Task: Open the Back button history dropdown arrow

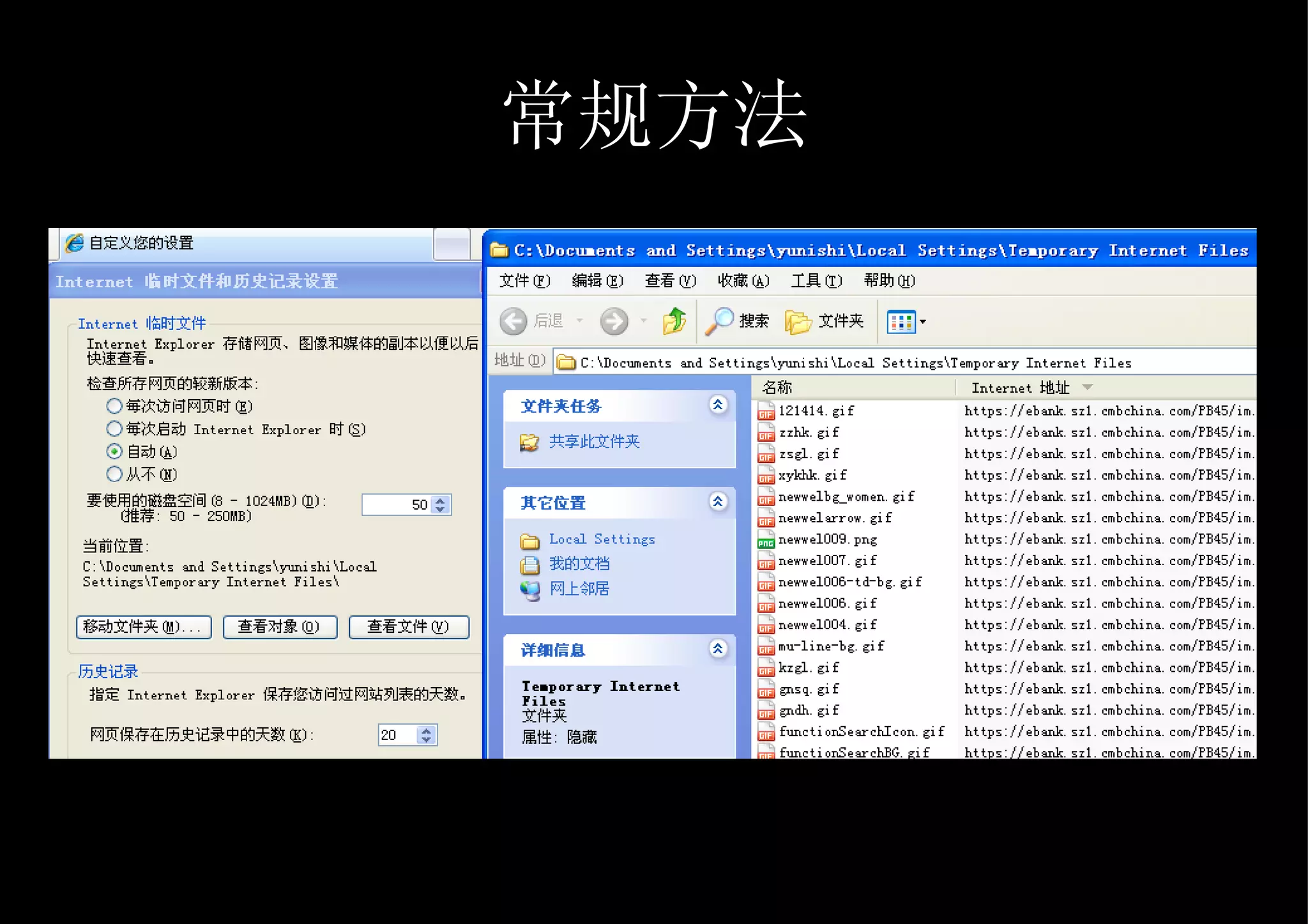Action: (579, 321)
